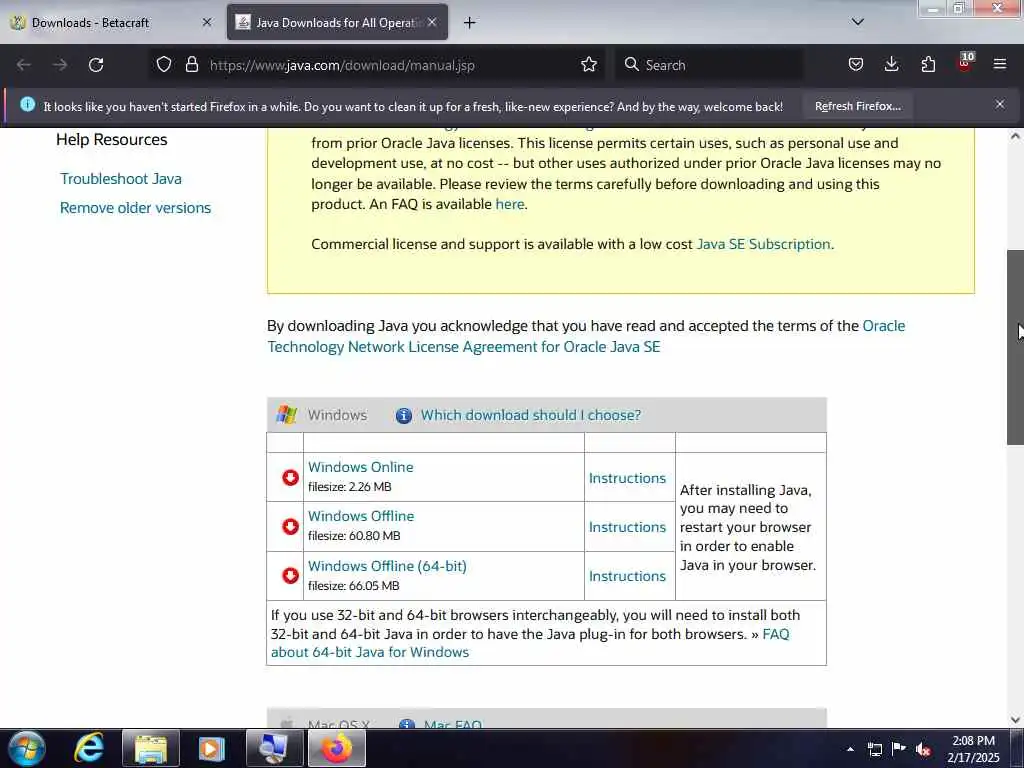This screenshot has width=1024, height=768.
Task: Close the Java Downloads tab
Action: [x=432, y=22]
